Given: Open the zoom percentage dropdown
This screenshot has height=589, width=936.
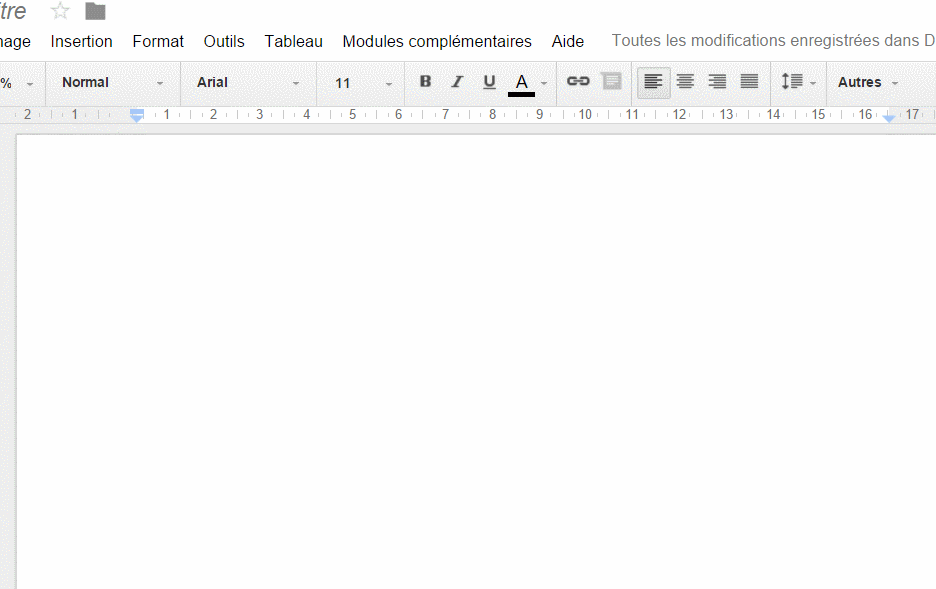Looking at the screenshot, I should point(17,83).
